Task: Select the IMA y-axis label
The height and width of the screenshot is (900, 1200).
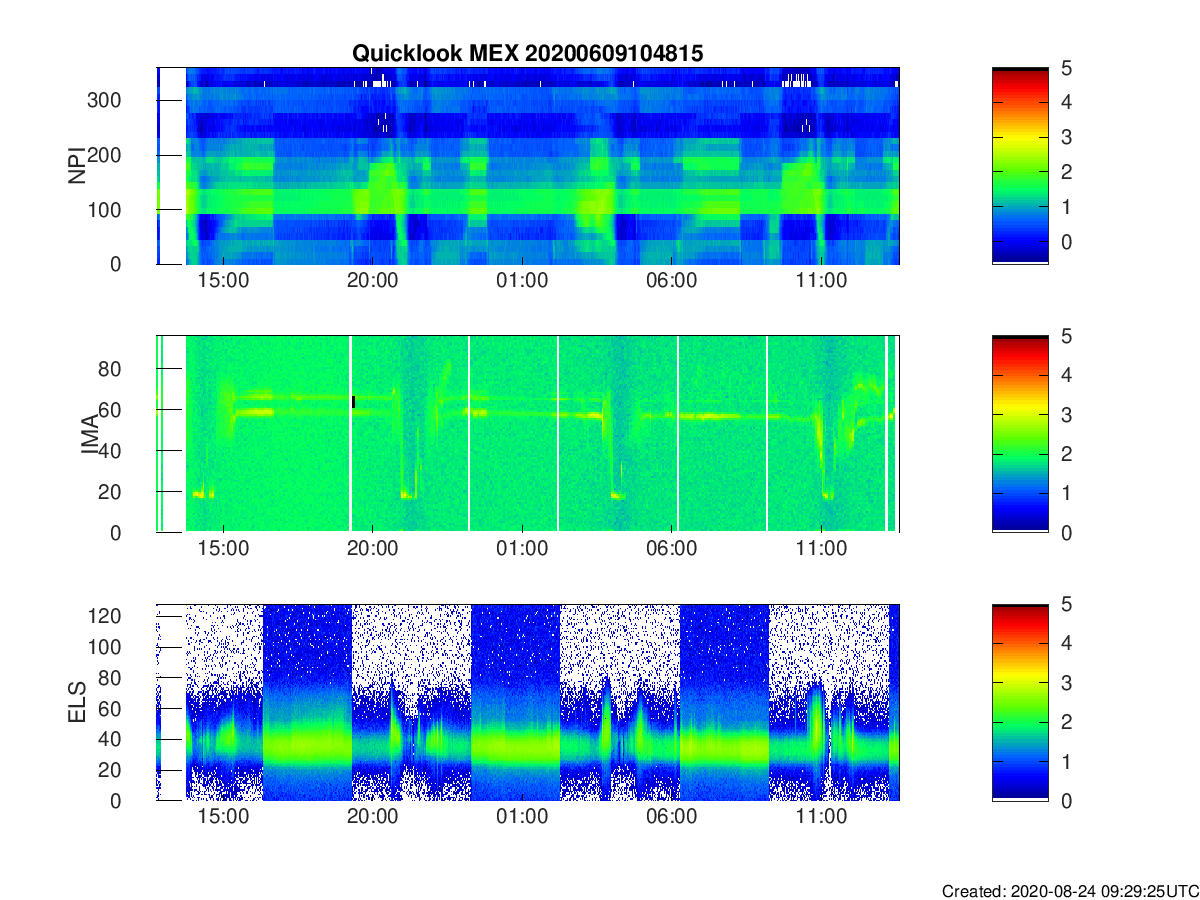Action: (x=89, y=434)
